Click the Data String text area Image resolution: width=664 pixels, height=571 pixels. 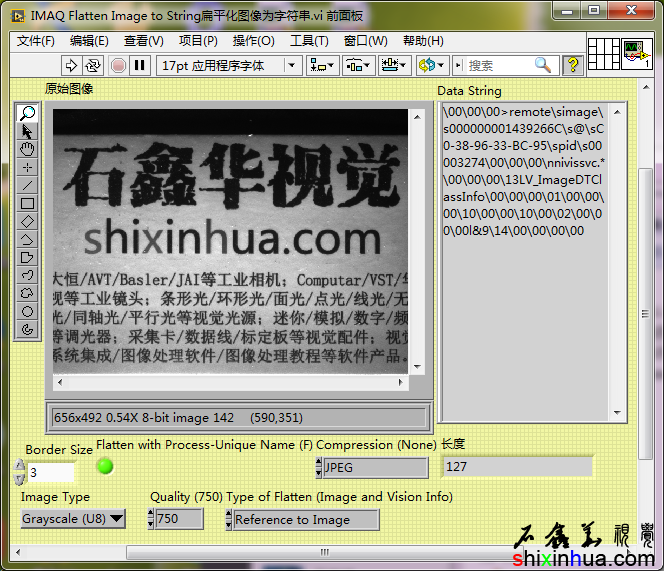(525, 262)
